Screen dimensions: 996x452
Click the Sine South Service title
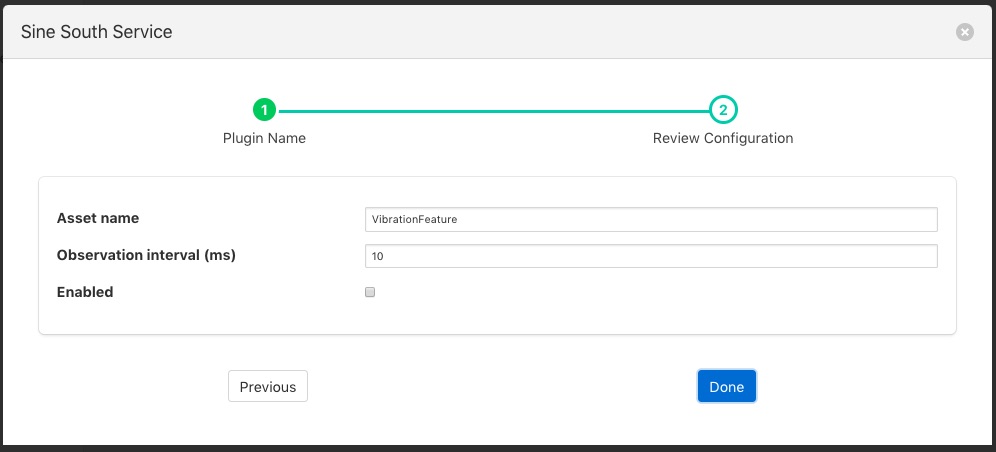click(x=97, y=32)
